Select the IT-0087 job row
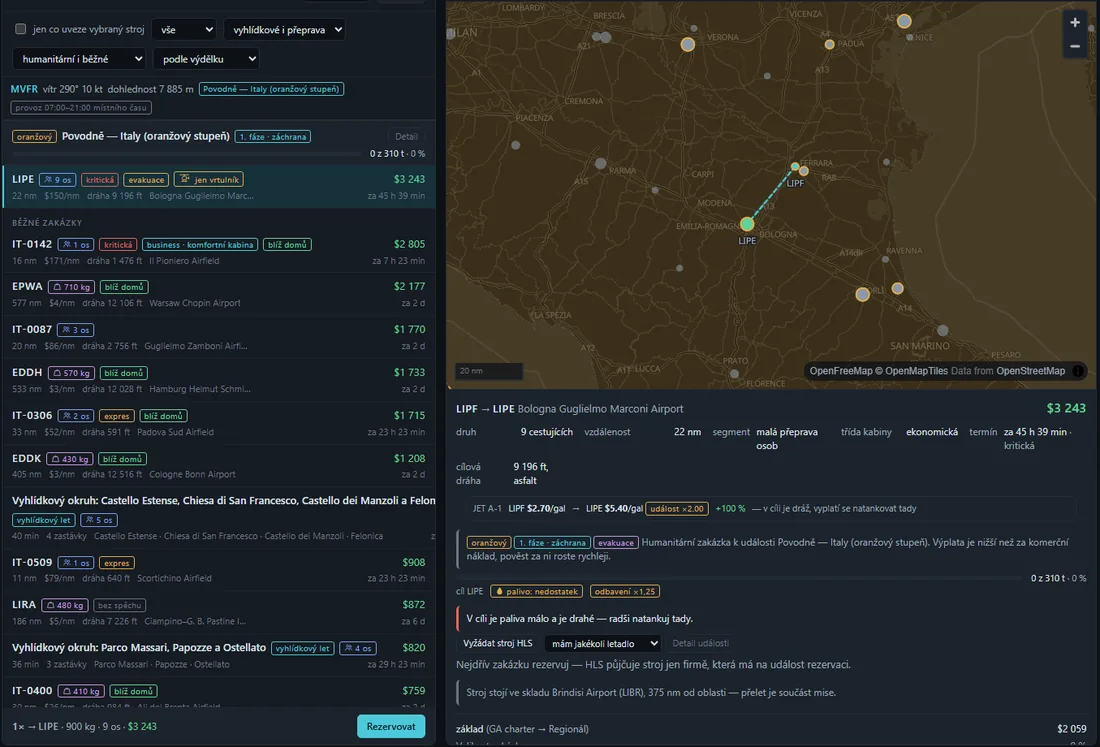The height and width of the screenshot is (747, 1100). [219, 337]
